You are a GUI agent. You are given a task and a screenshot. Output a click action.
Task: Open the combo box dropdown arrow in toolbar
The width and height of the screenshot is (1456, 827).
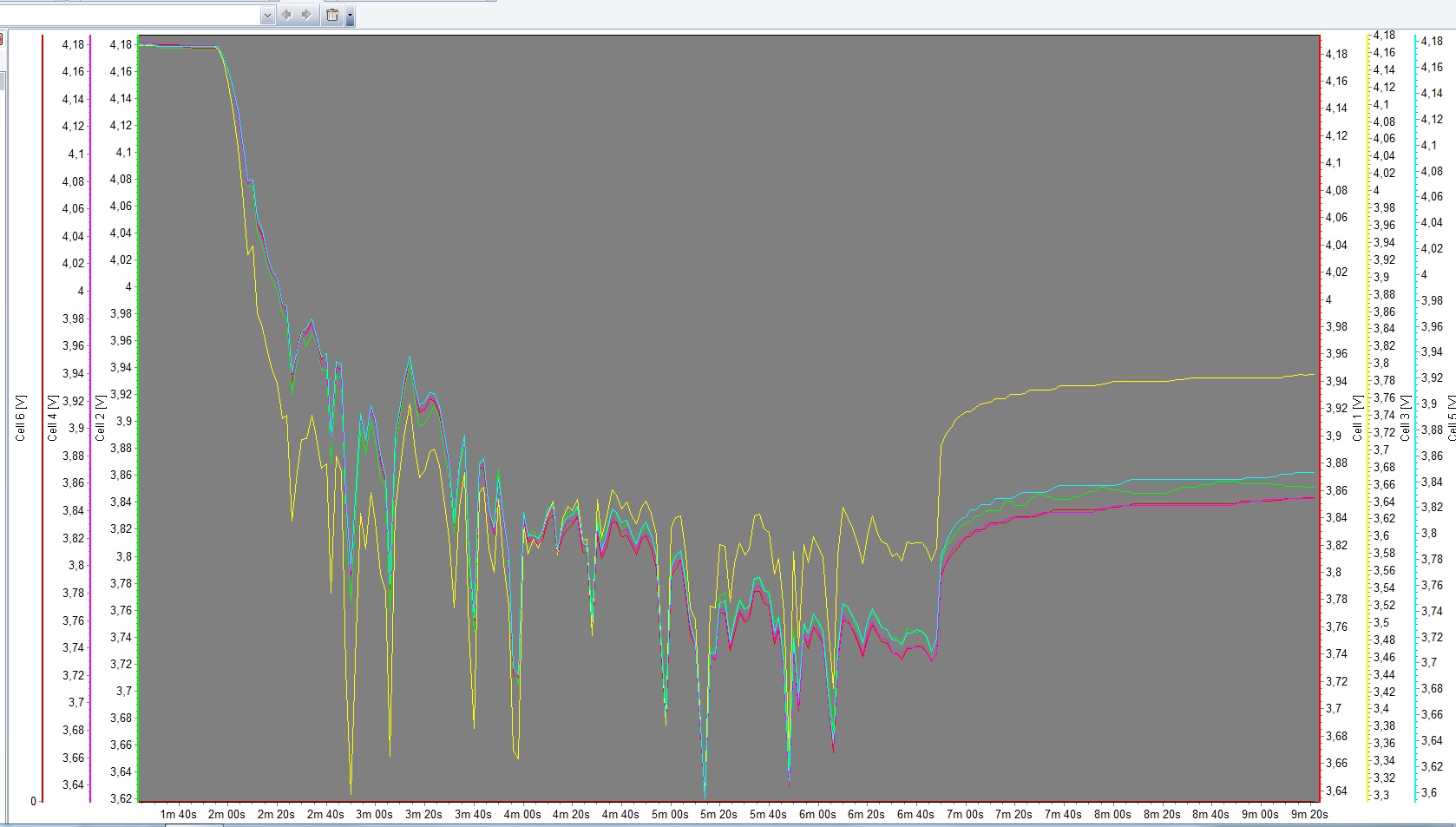pos(267,15)
